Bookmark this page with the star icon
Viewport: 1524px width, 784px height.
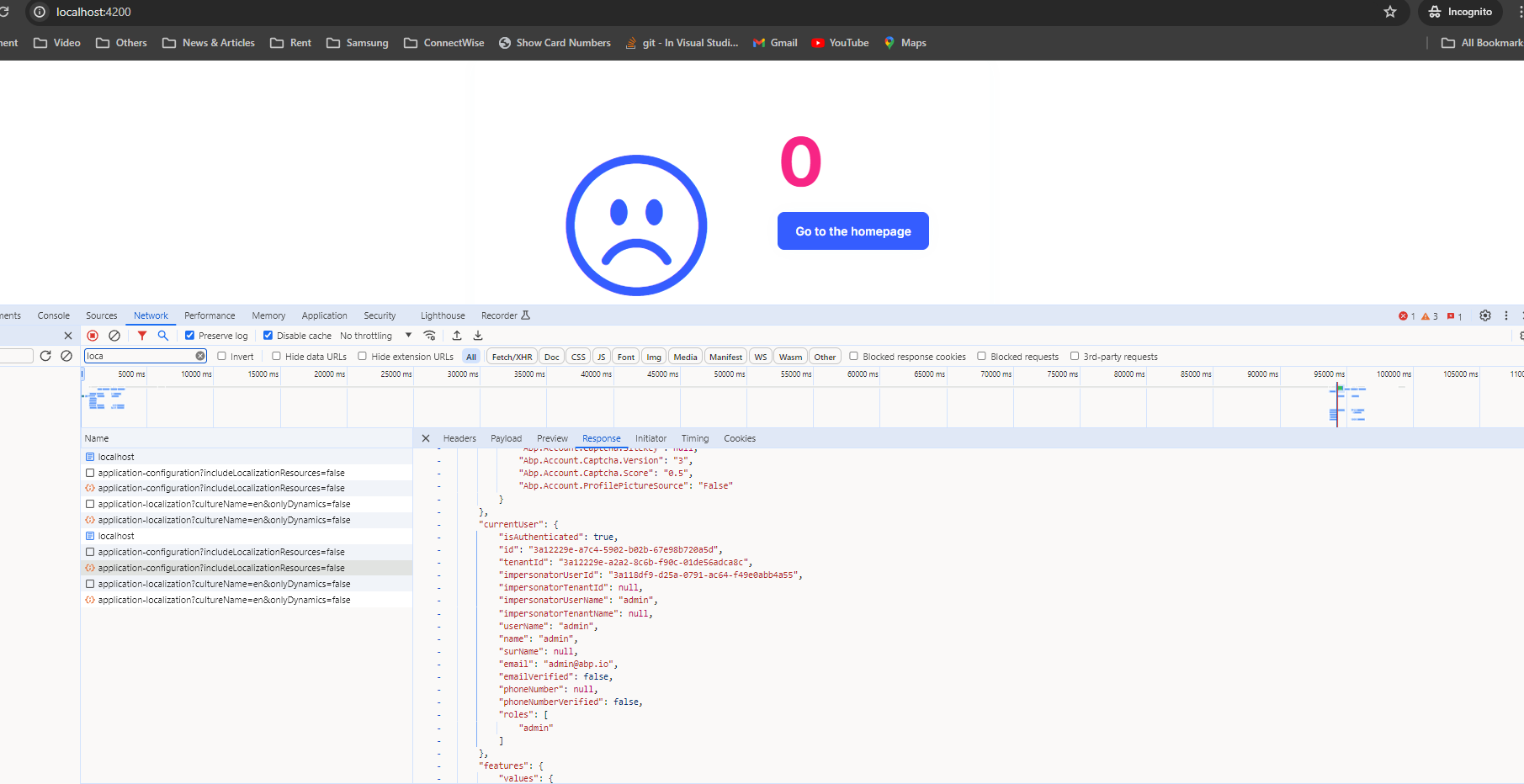point(1390,12)
